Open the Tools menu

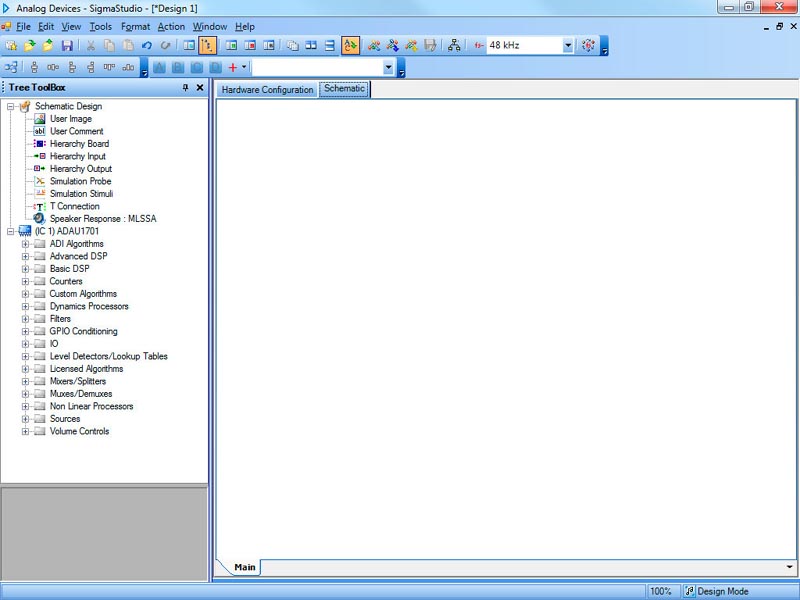(x=101, y=27)
